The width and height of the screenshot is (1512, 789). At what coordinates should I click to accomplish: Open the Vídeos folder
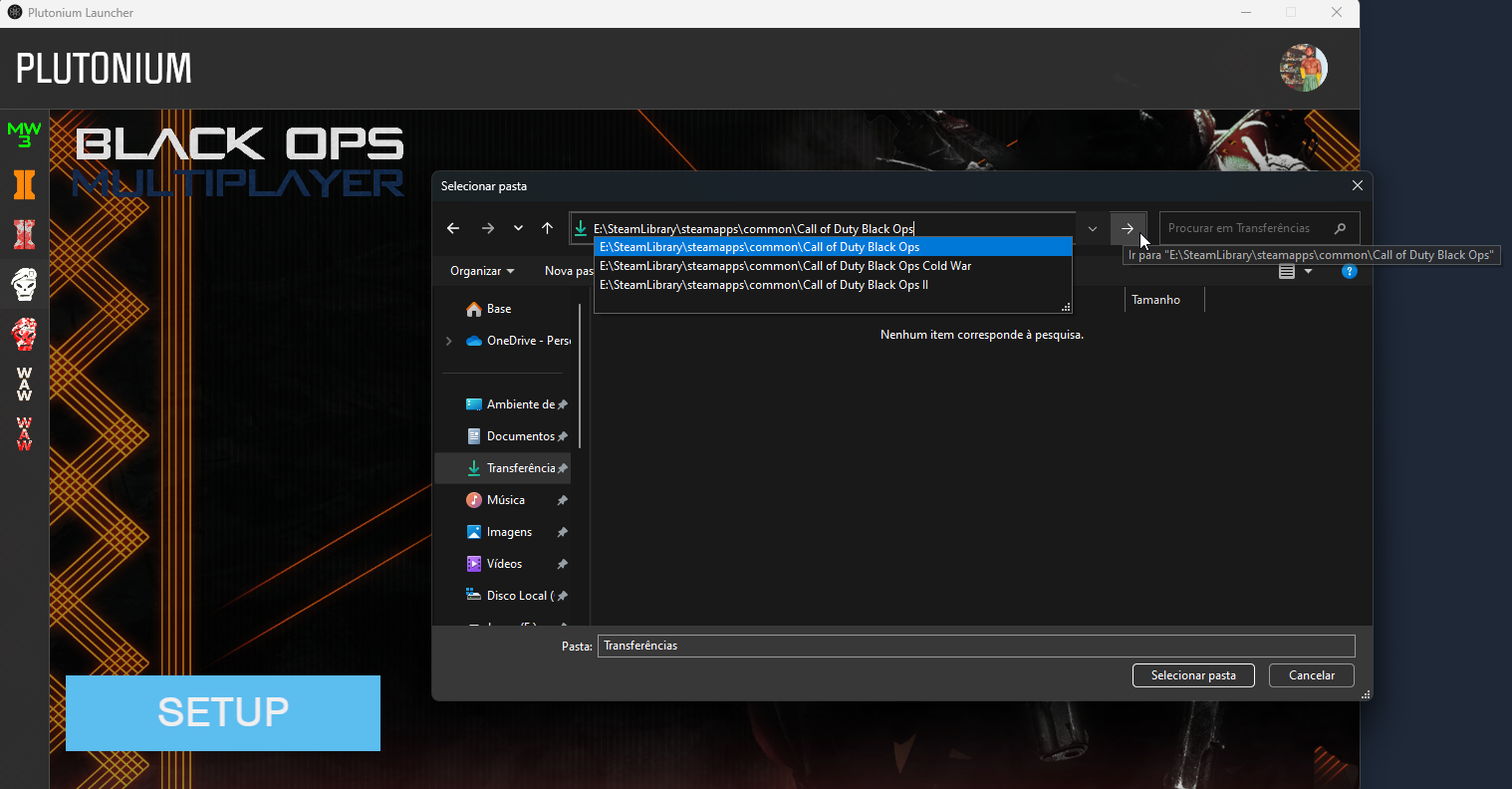[495, 564]
